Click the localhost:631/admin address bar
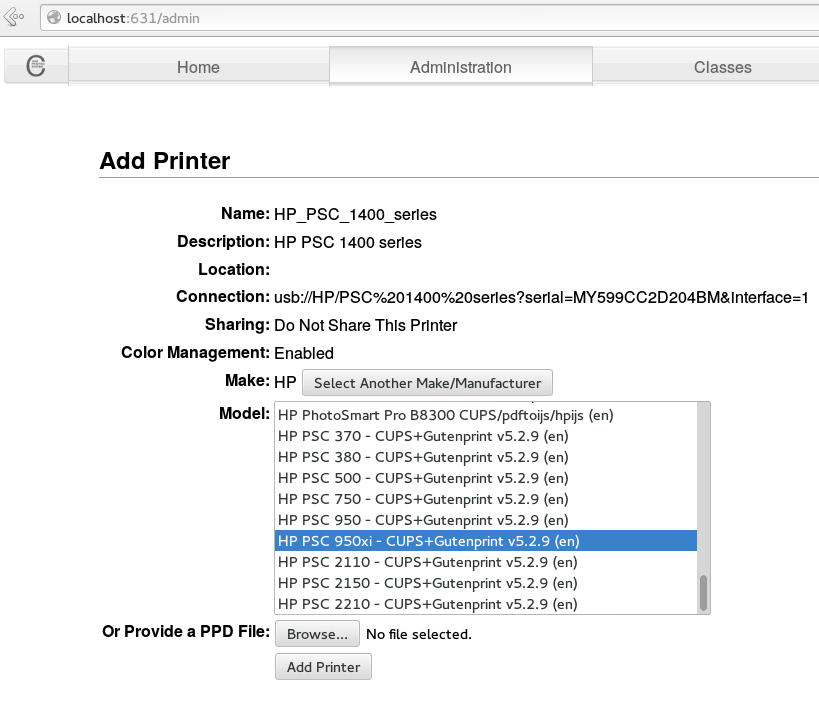The width and height of the screenshot is (819, 707). tap(428, 18)
